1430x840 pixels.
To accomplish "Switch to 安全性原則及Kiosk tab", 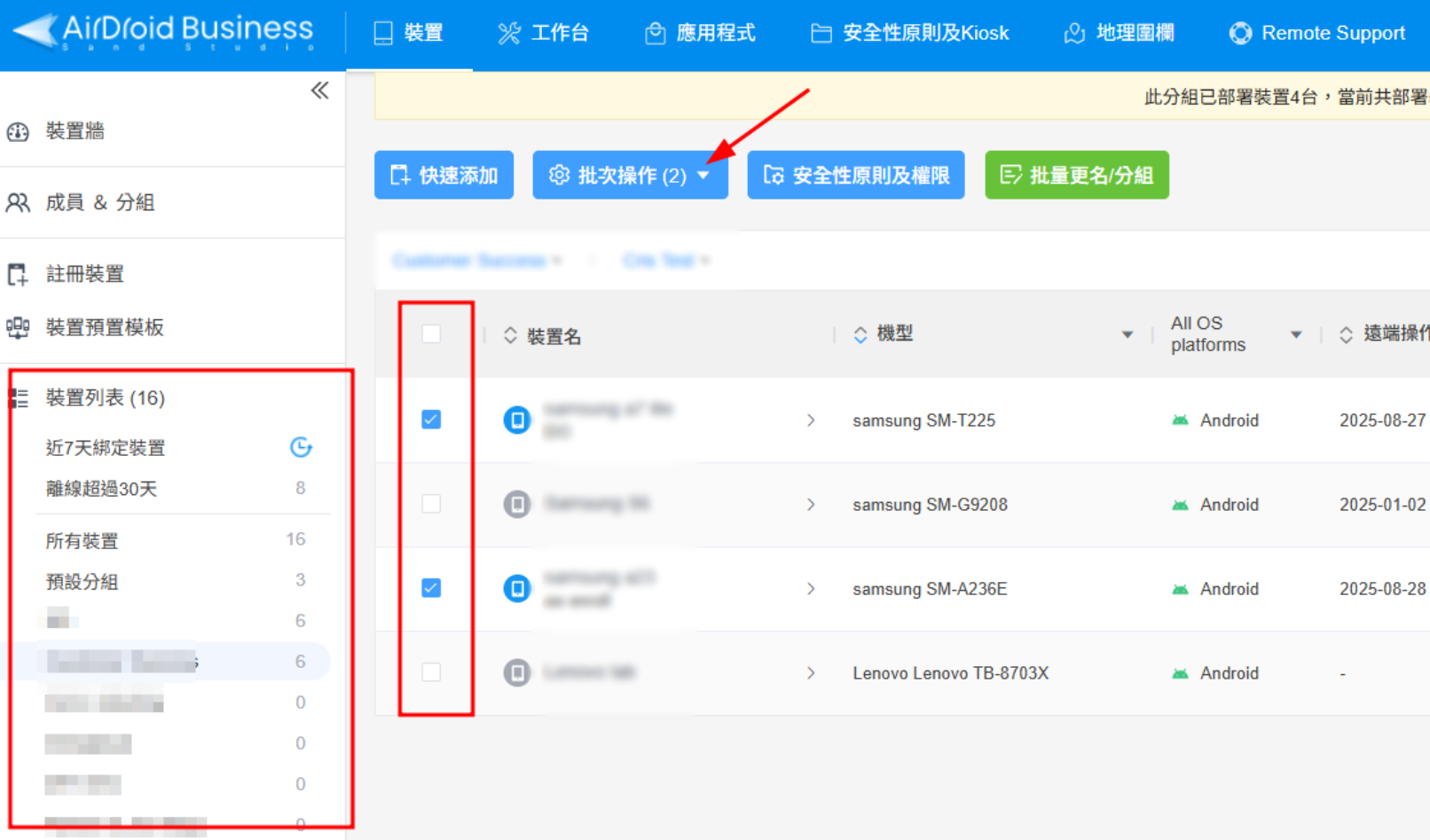I will 910,34.
